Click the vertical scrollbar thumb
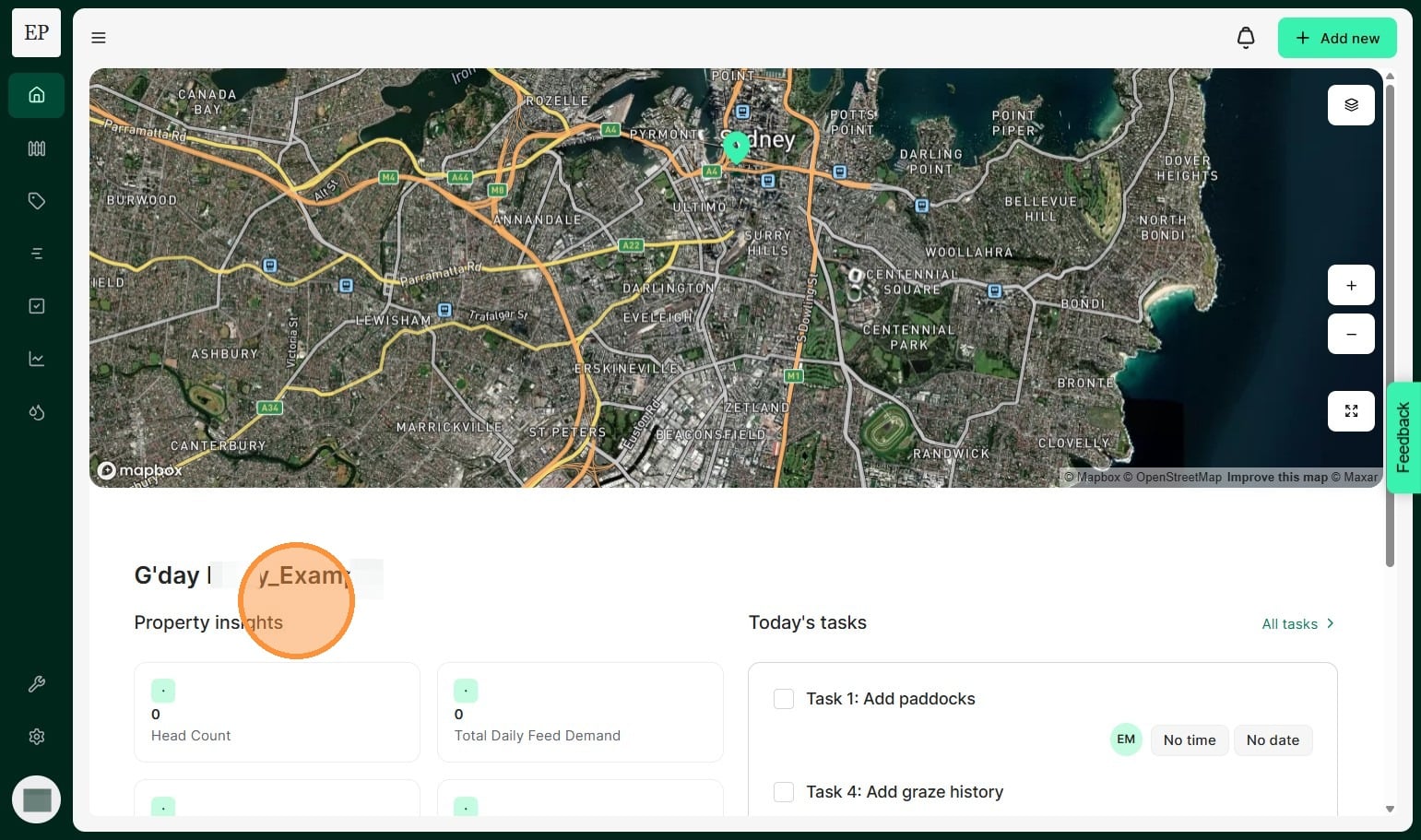Screen dimensions: 1421x840 pyautogui.click(x=1390, y=326)
